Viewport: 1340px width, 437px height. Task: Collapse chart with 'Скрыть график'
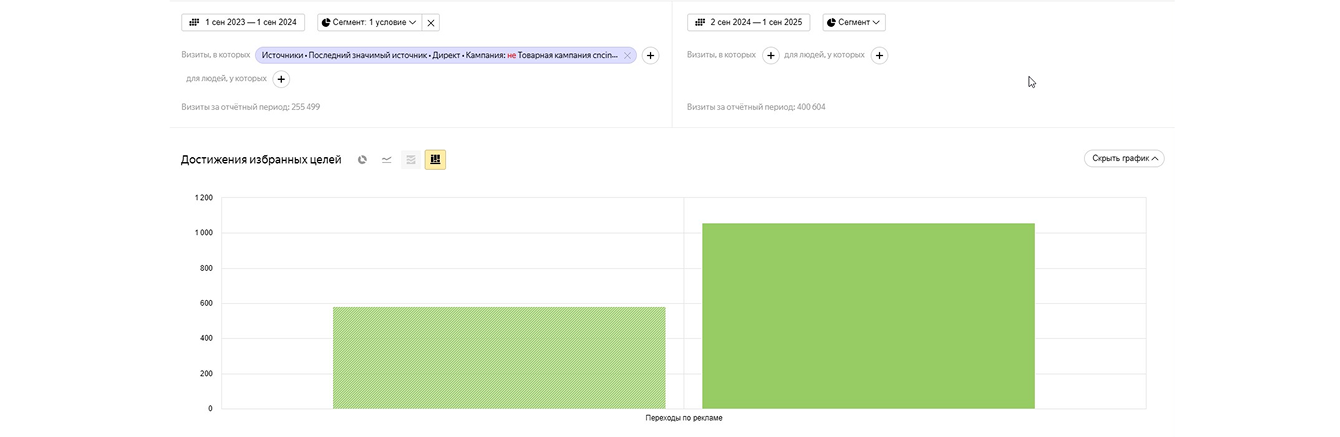click(x=1124, y=158)
